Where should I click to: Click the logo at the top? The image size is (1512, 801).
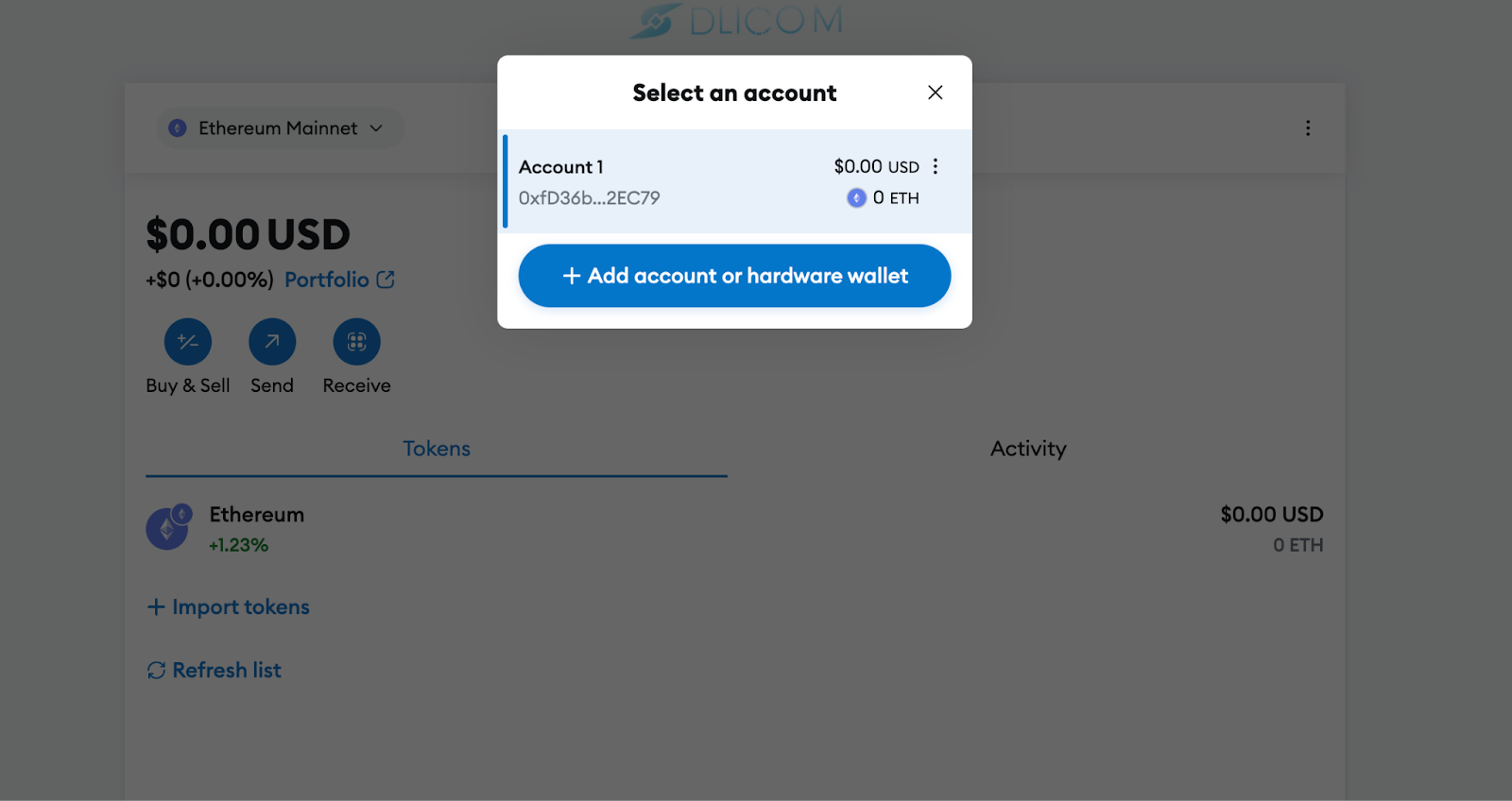coord(737,21)
